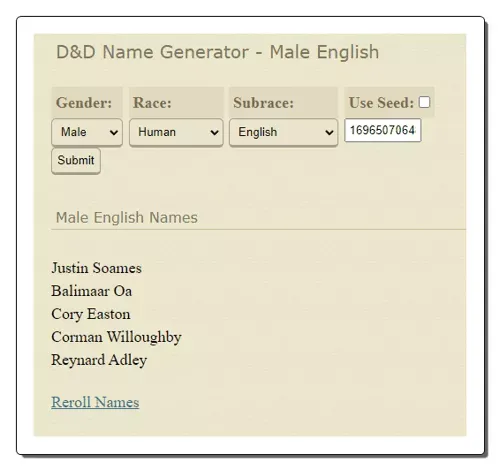500x470 pixels.
Task: Select the generated name Balimaar Oa
Action: tap(91, 291)
